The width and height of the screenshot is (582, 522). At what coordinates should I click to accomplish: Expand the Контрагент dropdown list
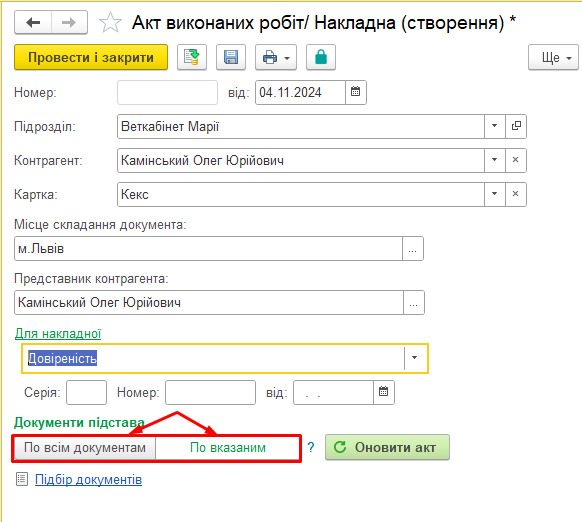pos(495,160)
